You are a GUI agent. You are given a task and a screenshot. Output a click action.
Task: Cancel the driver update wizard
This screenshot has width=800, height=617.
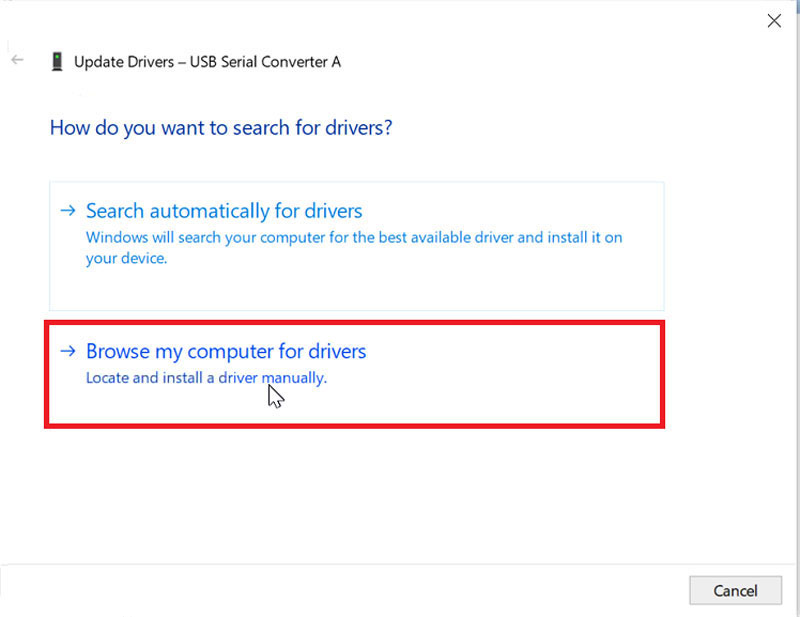tap(735, 590)
